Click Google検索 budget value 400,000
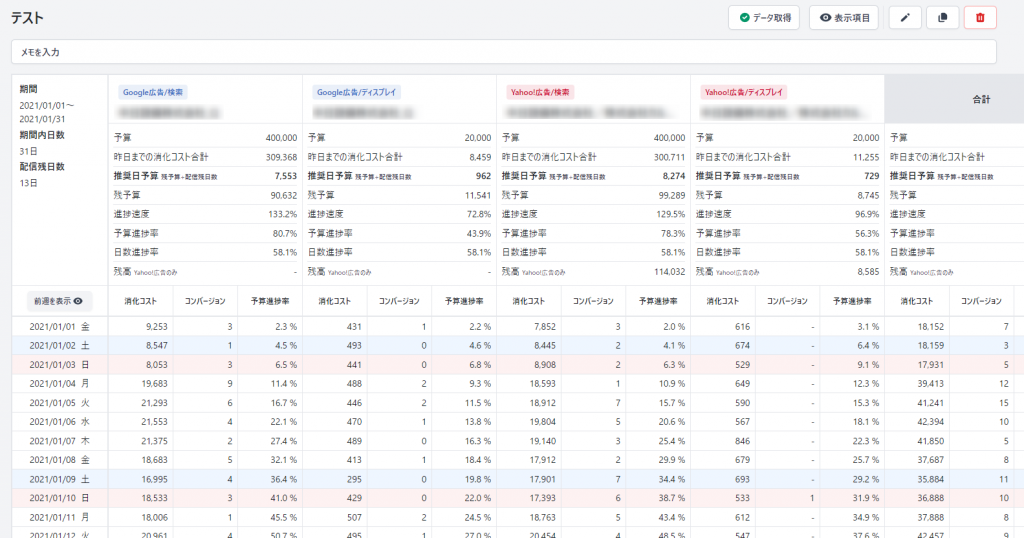 [x=281, y=138]
